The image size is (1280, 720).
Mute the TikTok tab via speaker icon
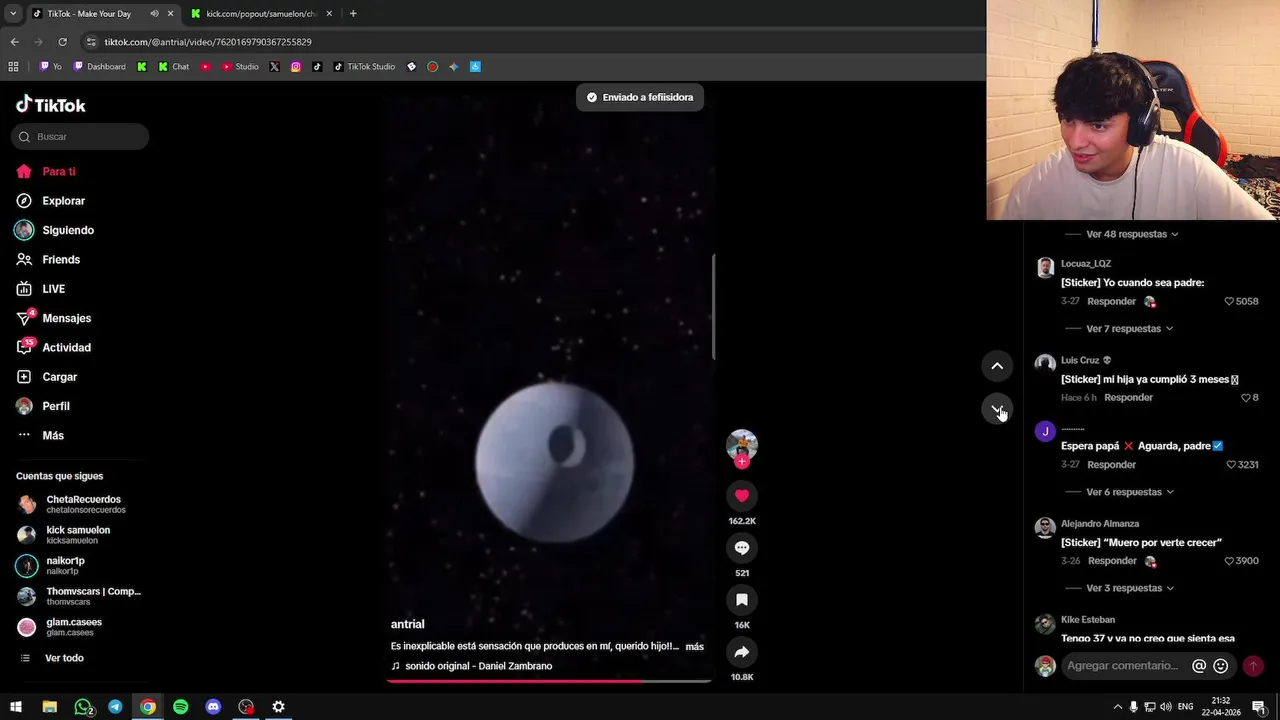coord(154,14)
